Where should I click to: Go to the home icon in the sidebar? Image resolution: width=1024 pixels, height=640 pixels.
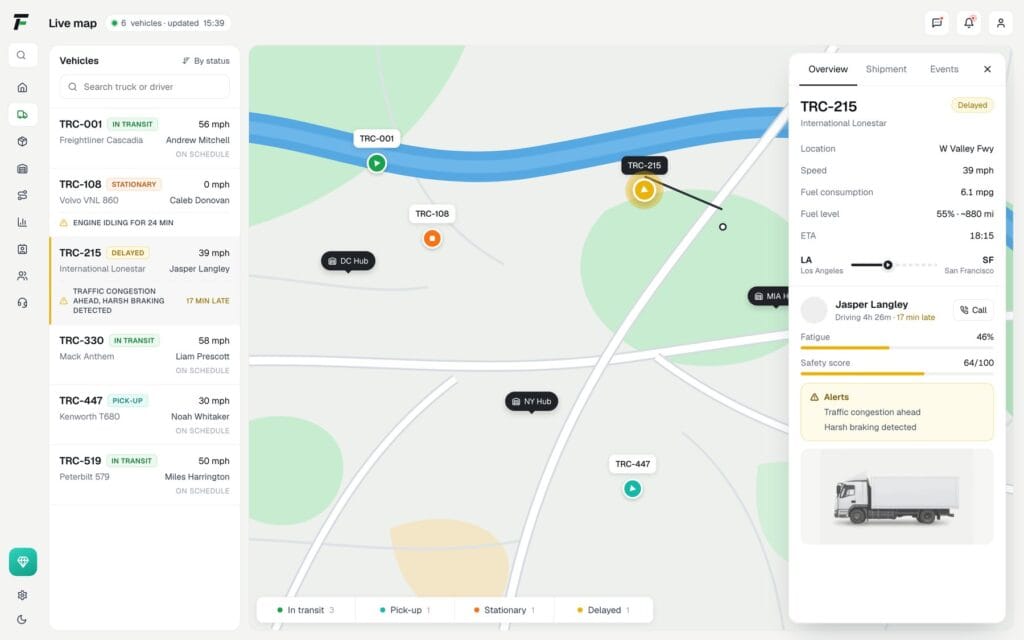pos(22,88)
